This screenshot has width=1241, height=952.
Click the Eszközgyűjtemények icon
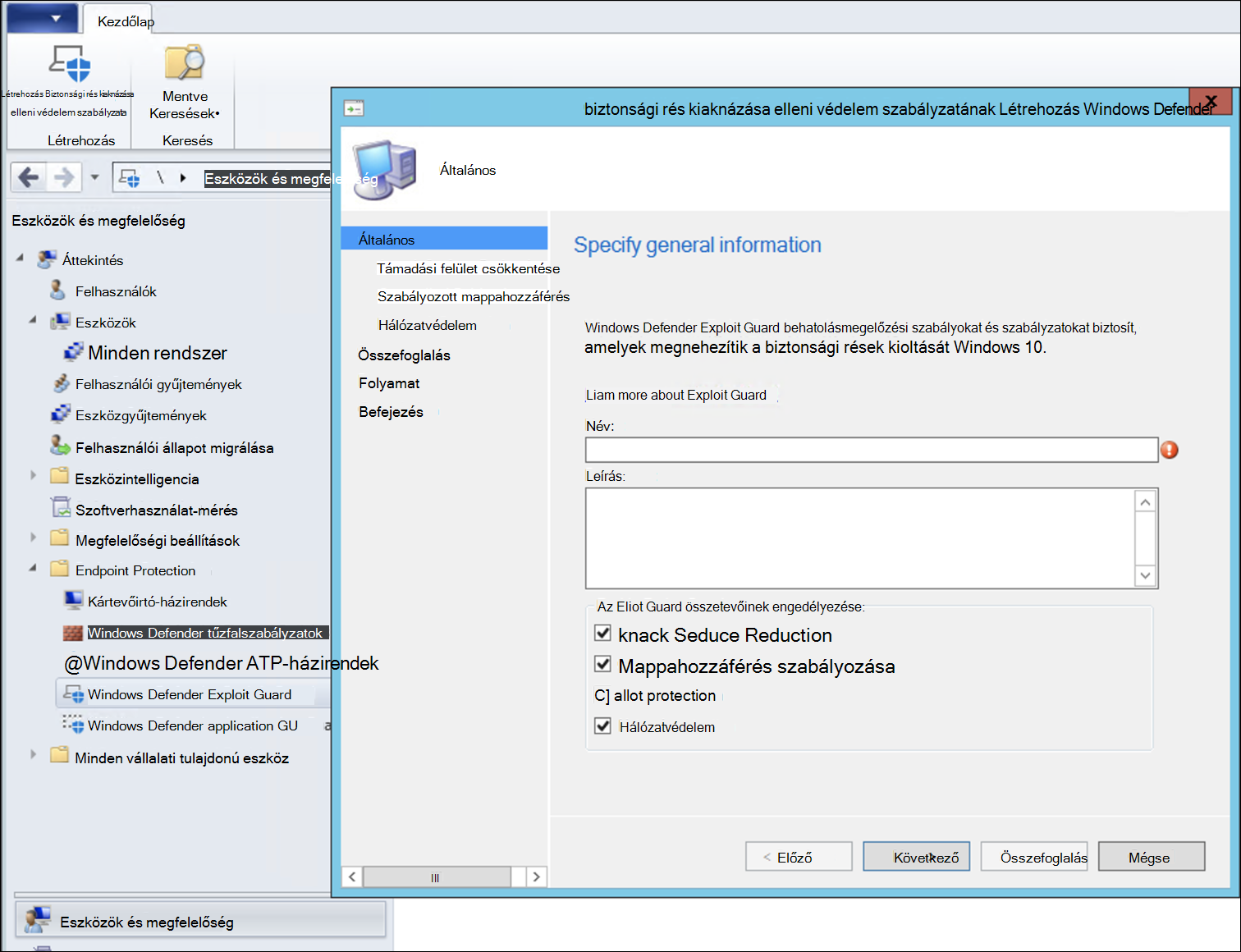click(61, 415)
